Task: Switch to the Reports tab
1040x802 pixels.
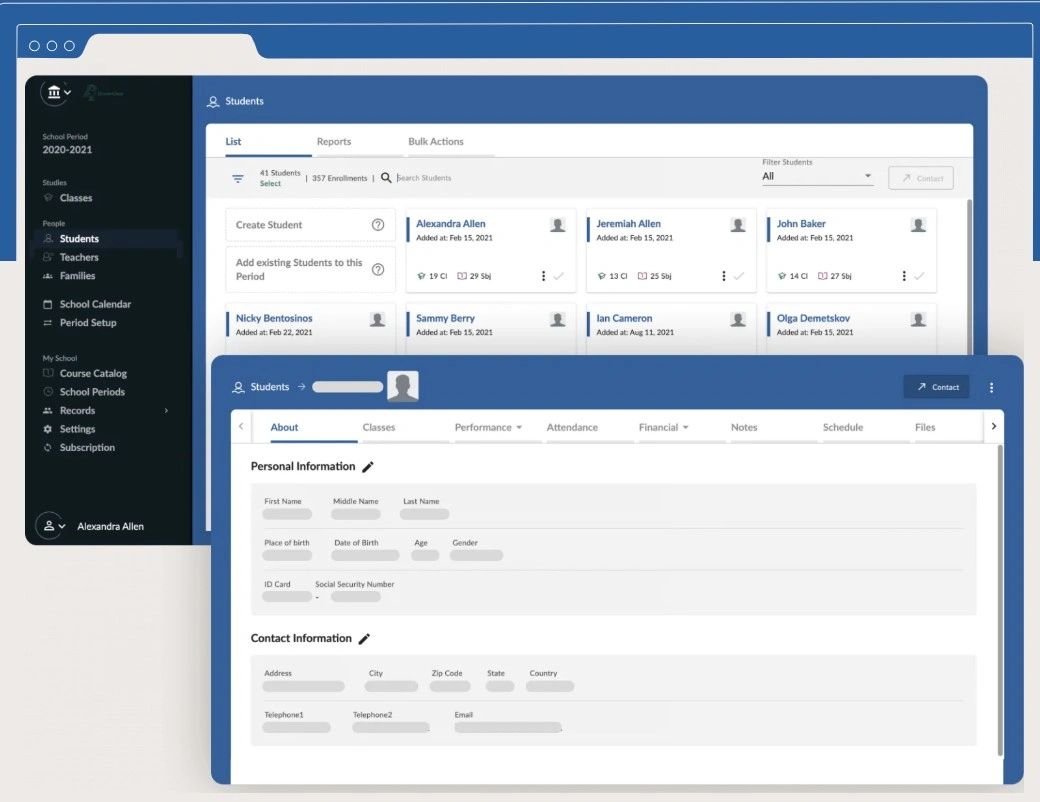Action: (x=334, y=142)
